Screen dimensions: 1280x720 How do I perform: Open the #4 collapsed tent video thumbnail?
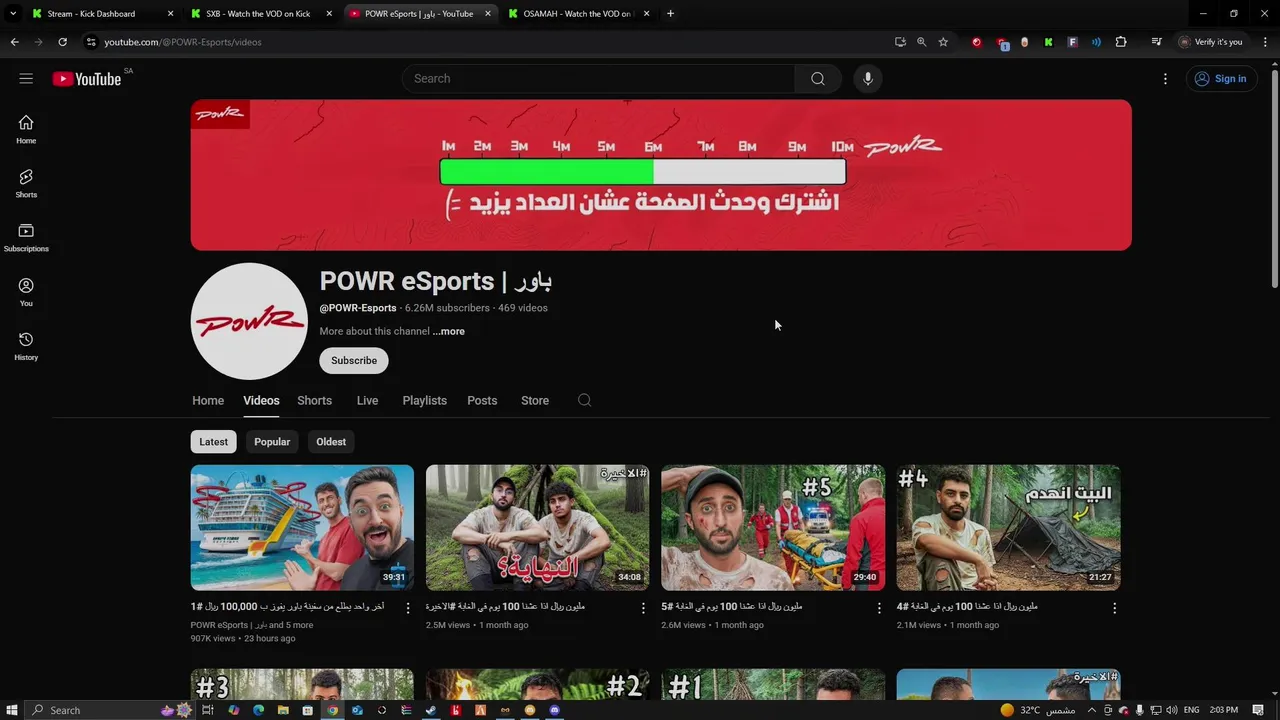tap(1008, 527)
